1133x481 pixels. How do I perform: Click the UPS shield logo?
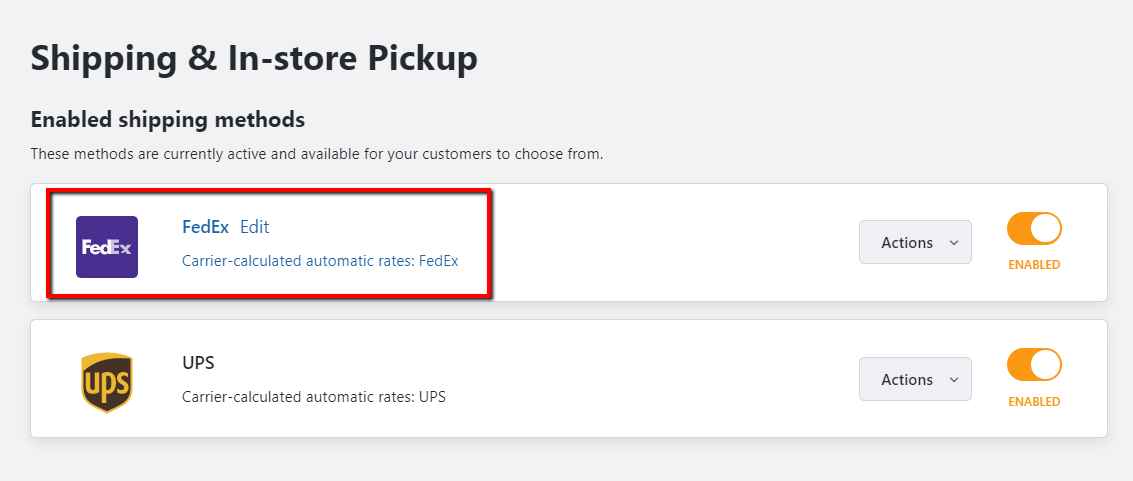(x=106, y=382)
